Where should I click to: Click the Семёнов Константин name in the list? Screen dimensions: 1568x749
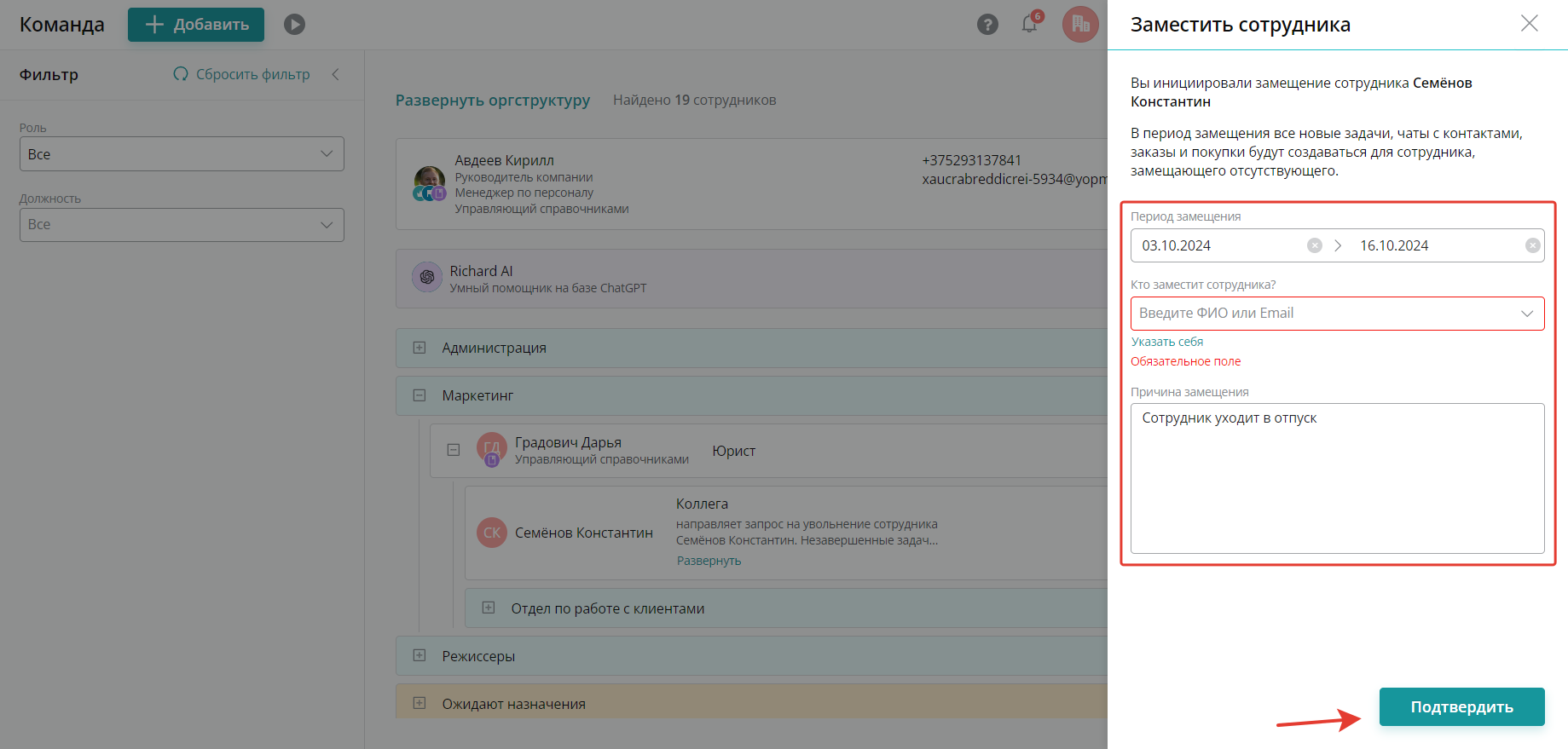(583, 533)
